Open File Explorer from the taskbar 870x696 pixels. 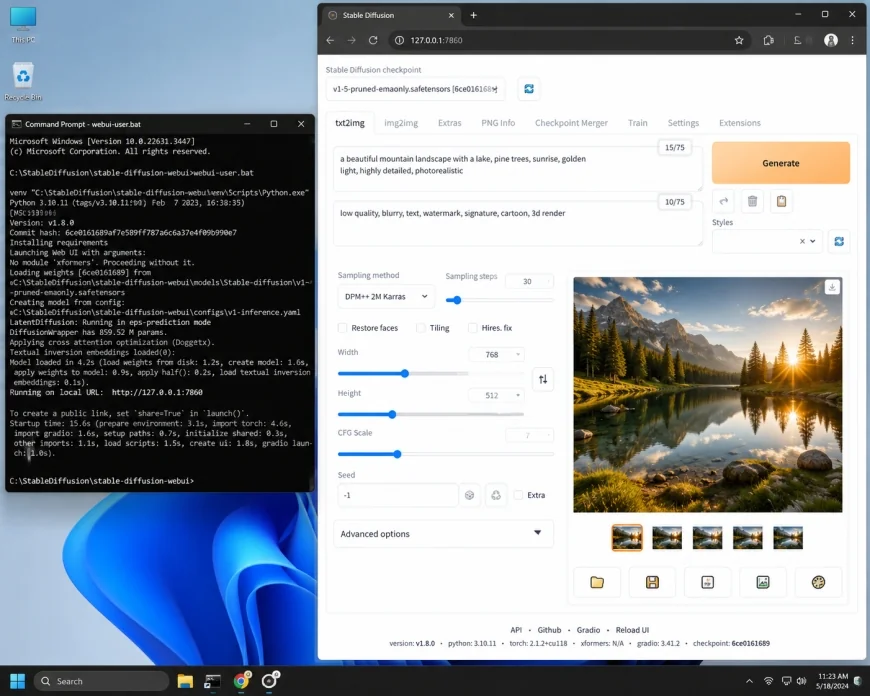click(x=185, y=681)
